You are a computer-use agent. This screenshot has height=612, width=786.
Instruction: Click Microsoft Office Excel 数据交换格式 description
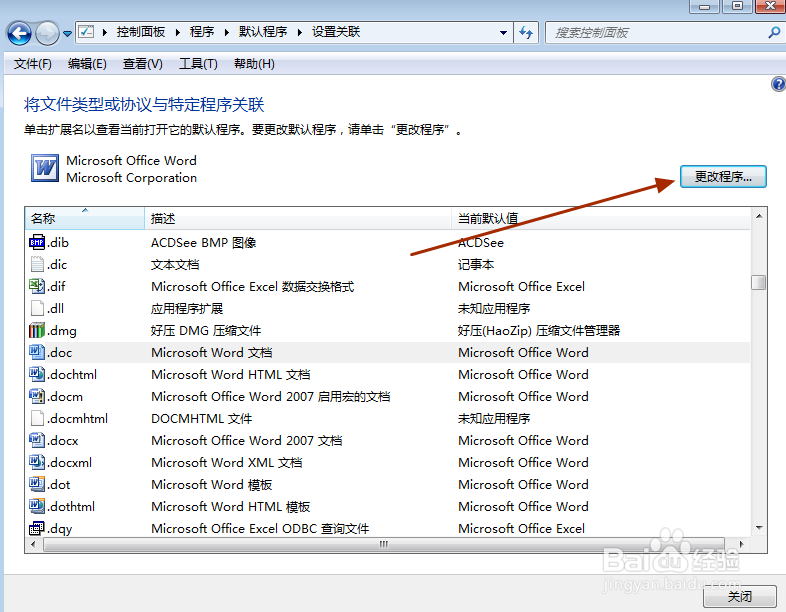pos(253,286)
